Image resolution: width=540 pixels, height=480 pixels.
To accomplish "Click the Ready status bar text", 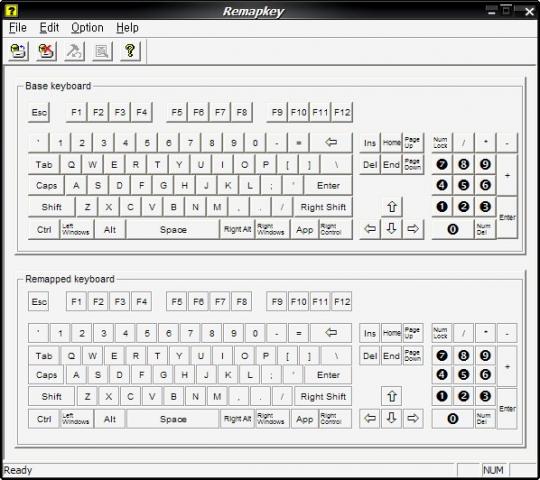I will [18, 470].
